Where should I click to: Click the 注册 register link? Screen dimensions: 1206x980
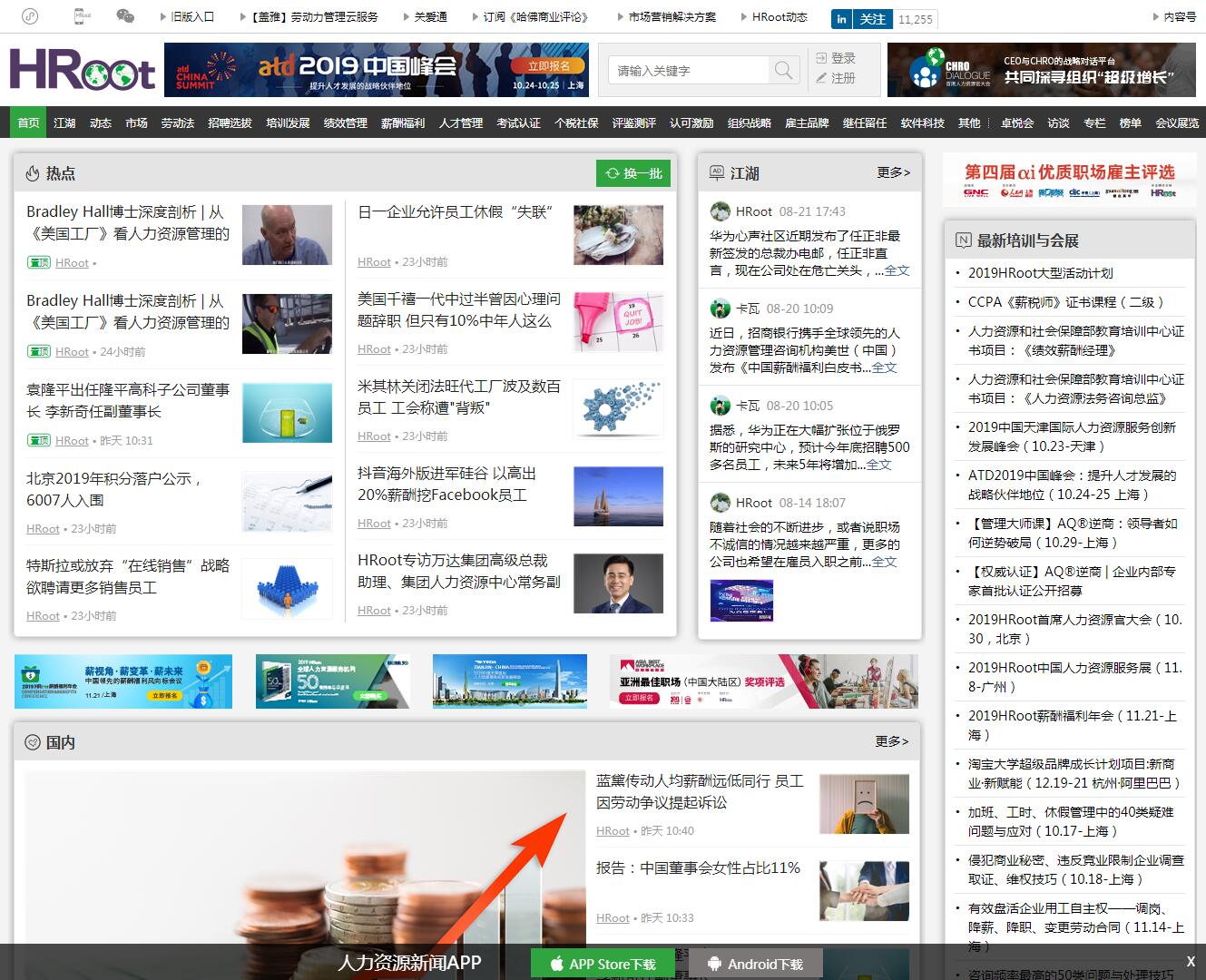(835, 78)
